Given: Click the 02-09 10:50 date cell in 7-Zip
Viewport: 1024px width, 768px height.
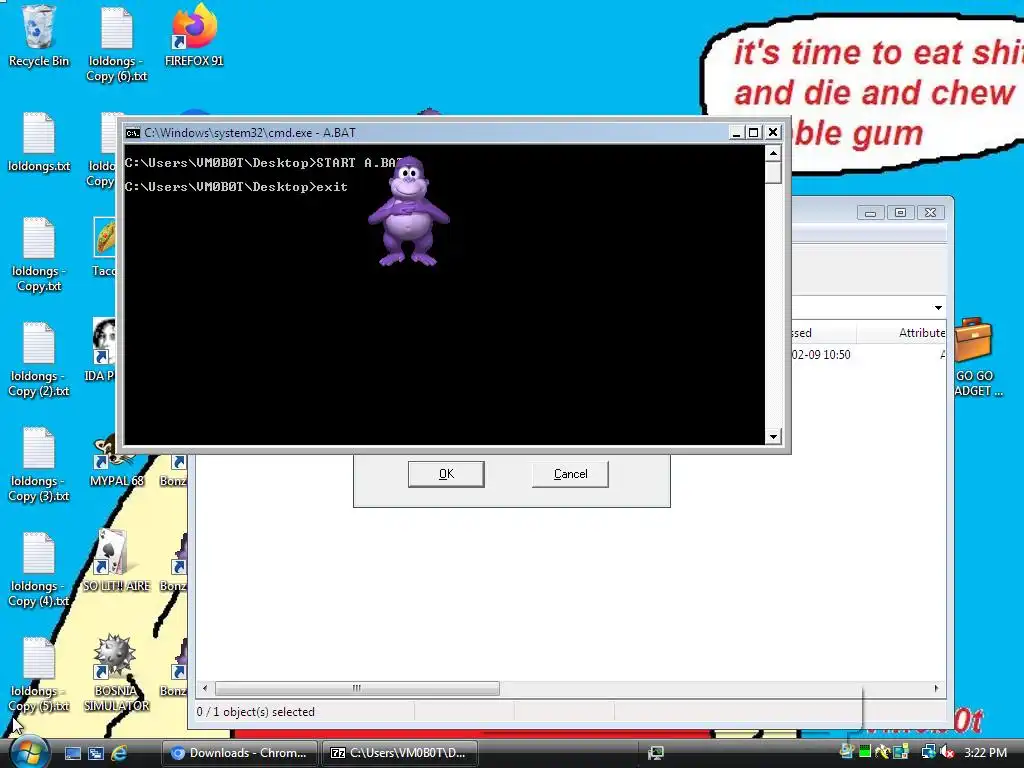Looking at the screenshot, I should pyautogui.click(x=821, y=355).
